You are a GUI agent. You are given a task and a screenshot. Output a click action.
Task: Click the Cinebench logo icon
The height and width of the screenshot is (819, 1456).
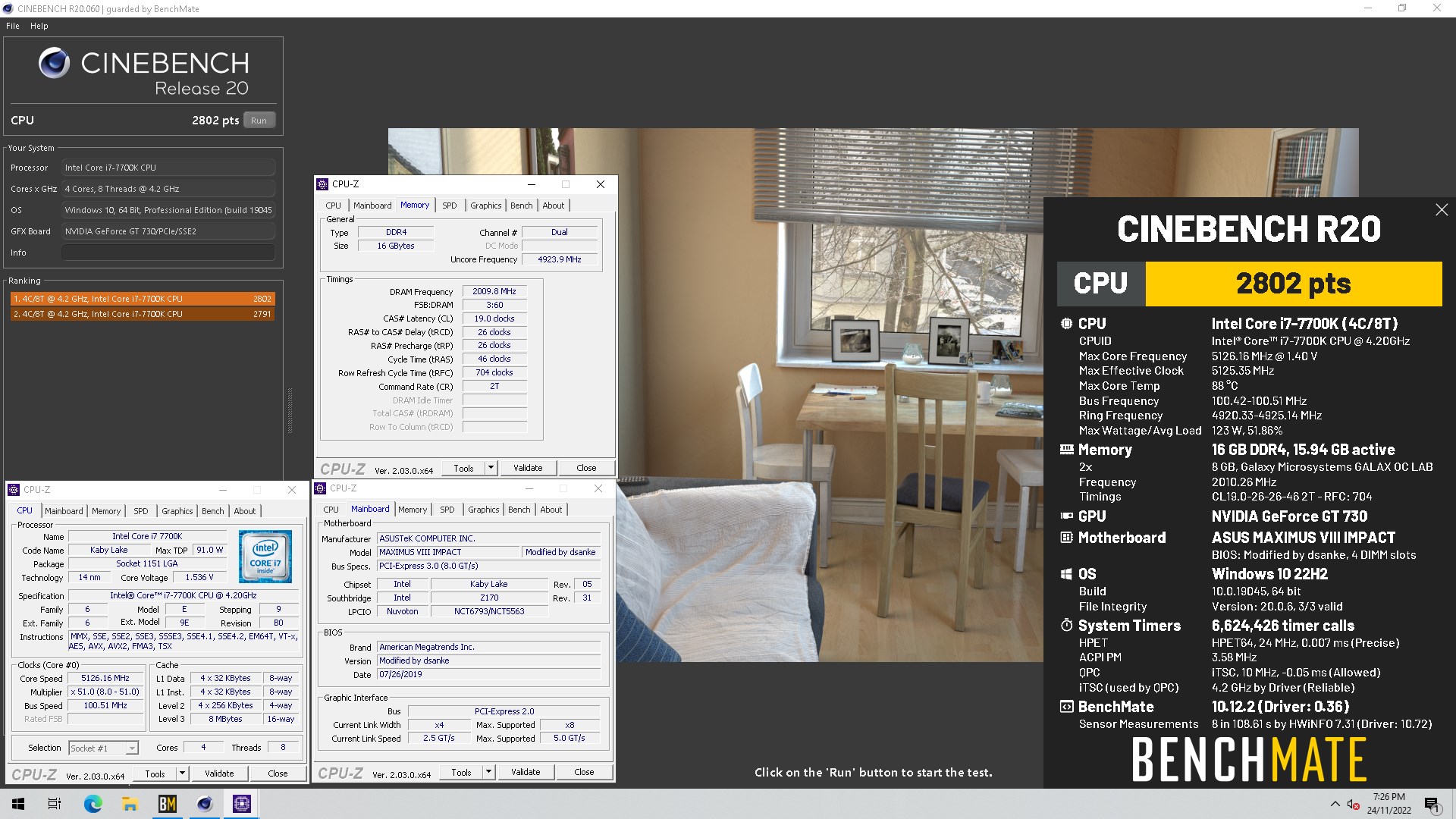click(x=54, y=63)
